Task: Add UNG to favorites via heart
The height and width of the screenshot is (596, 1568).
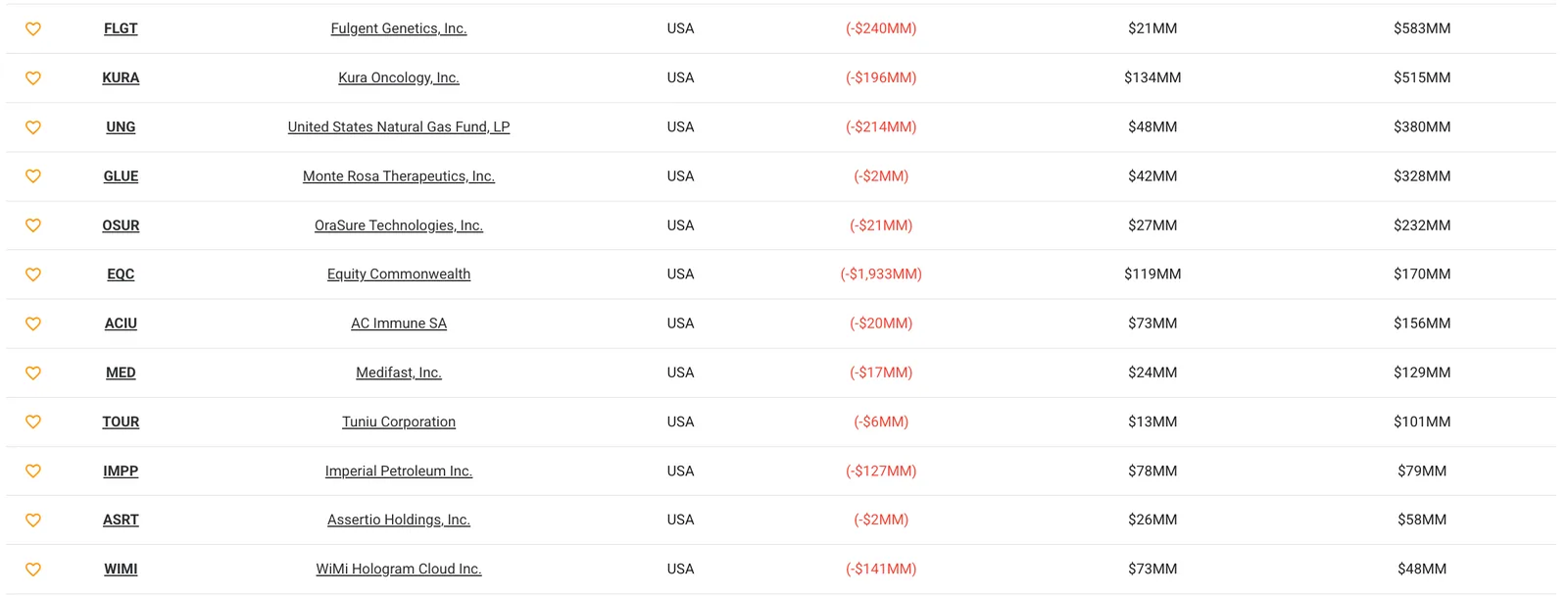Action: point(32,126)
